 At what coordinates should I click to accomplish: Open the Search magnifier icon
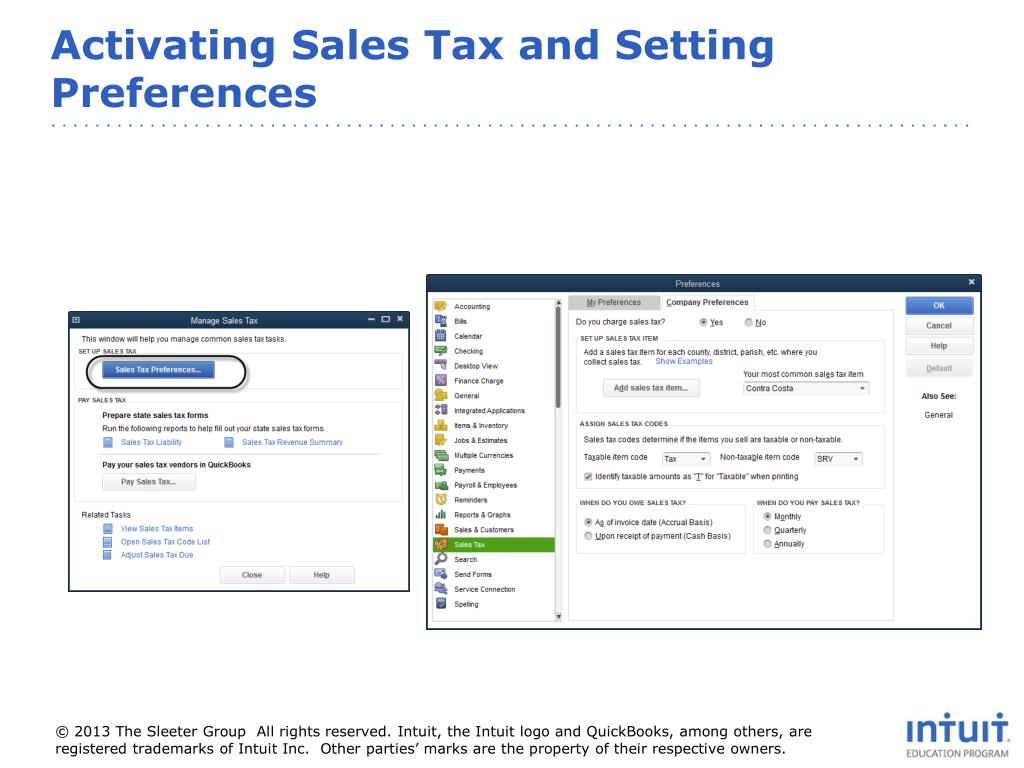(x=441, y=559)
